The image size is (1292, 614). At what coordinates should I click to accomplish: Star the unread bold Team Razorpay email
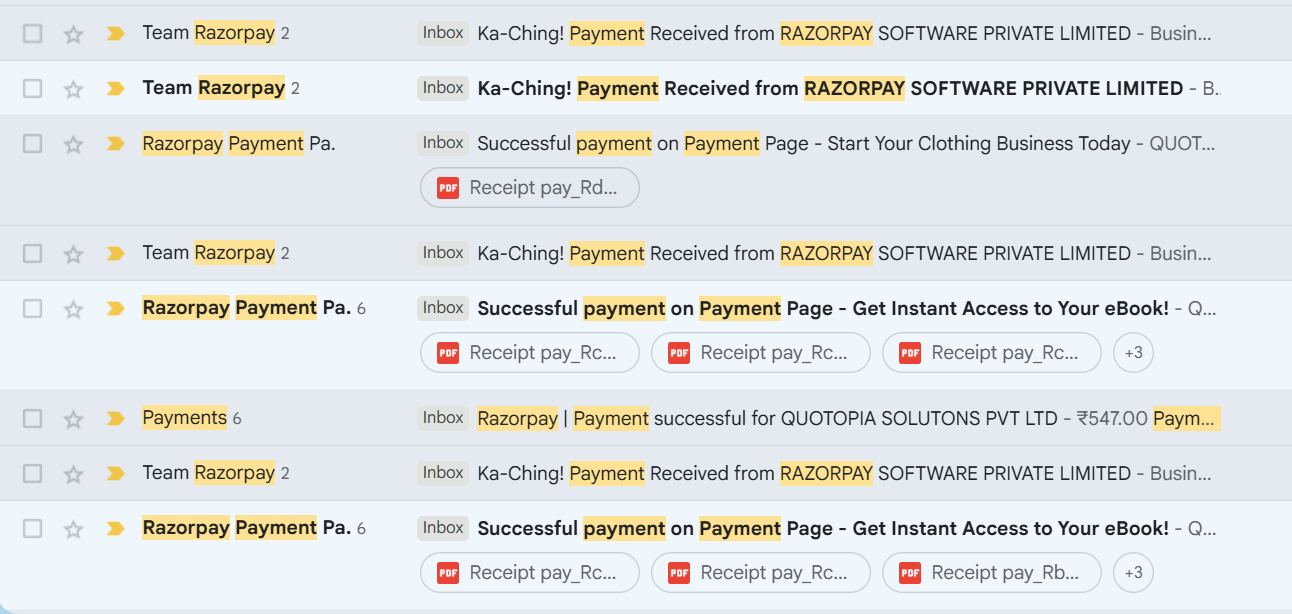(x=73, y=89)
